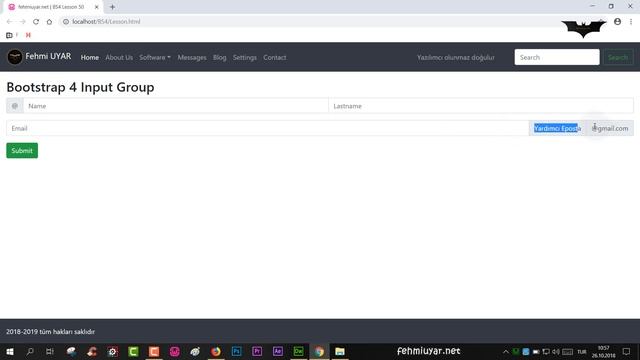Open About Us nav link
The image size is (640, 360).
click(119, 58)
